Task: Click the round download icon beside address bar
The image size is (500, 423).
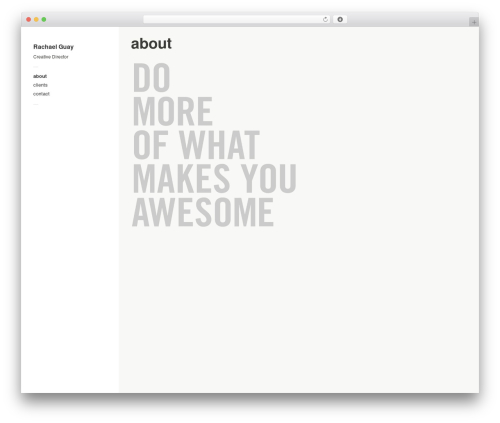Action: click(x=340, y=20)
